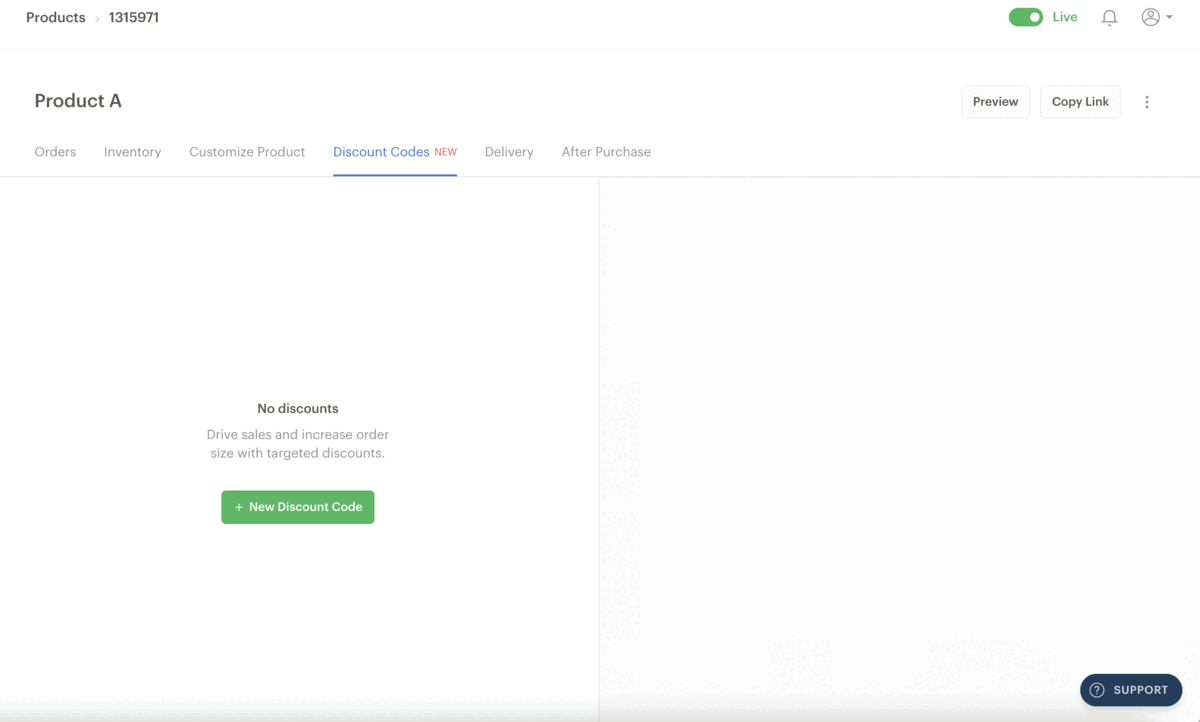Image resolution: width=1200 pixels, height=722 pixels.
Task: Click the Copy Link button
Action: click(x=1080, y=102)
